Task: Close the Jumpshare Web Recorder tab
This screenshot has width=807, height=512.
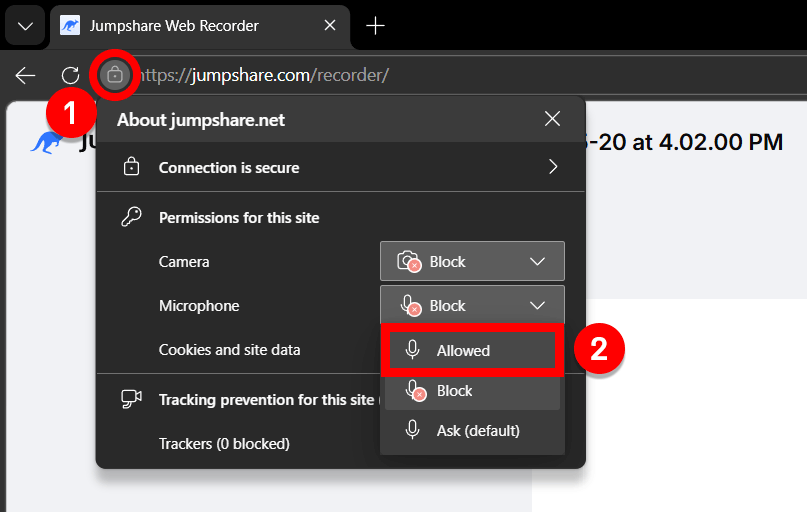Action: click(x=330, y=25)
